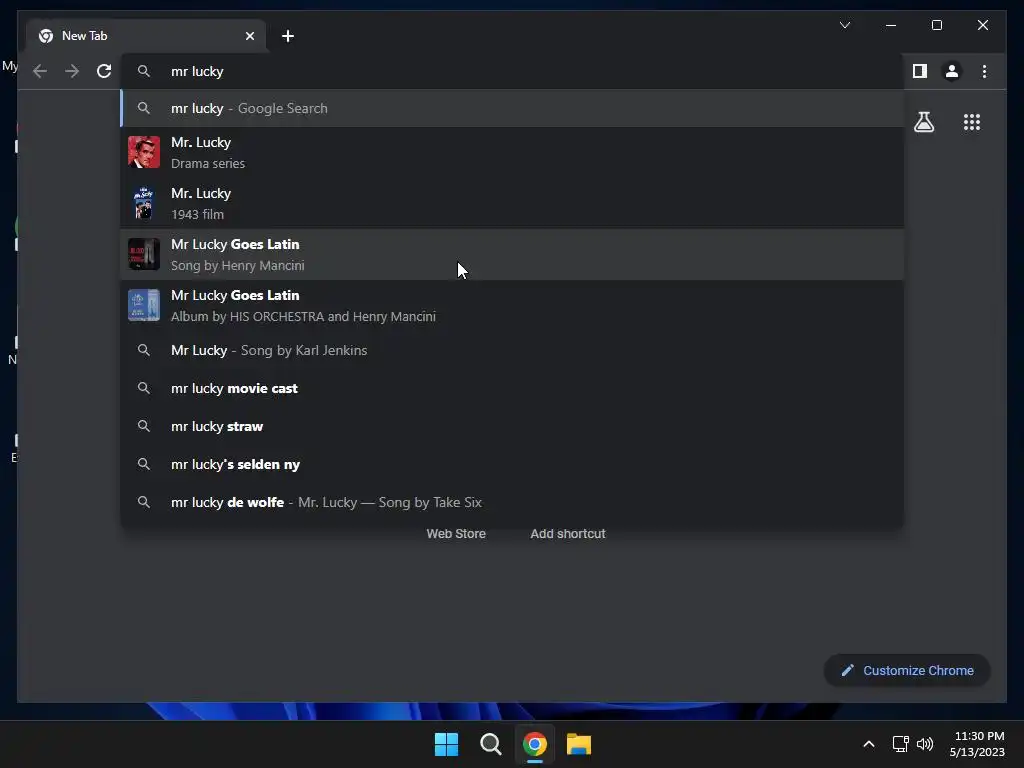The height and width of the screenshot is (768, 1024).
Task: Click the forward navigation arrow
Action: [x=72, y=71]
